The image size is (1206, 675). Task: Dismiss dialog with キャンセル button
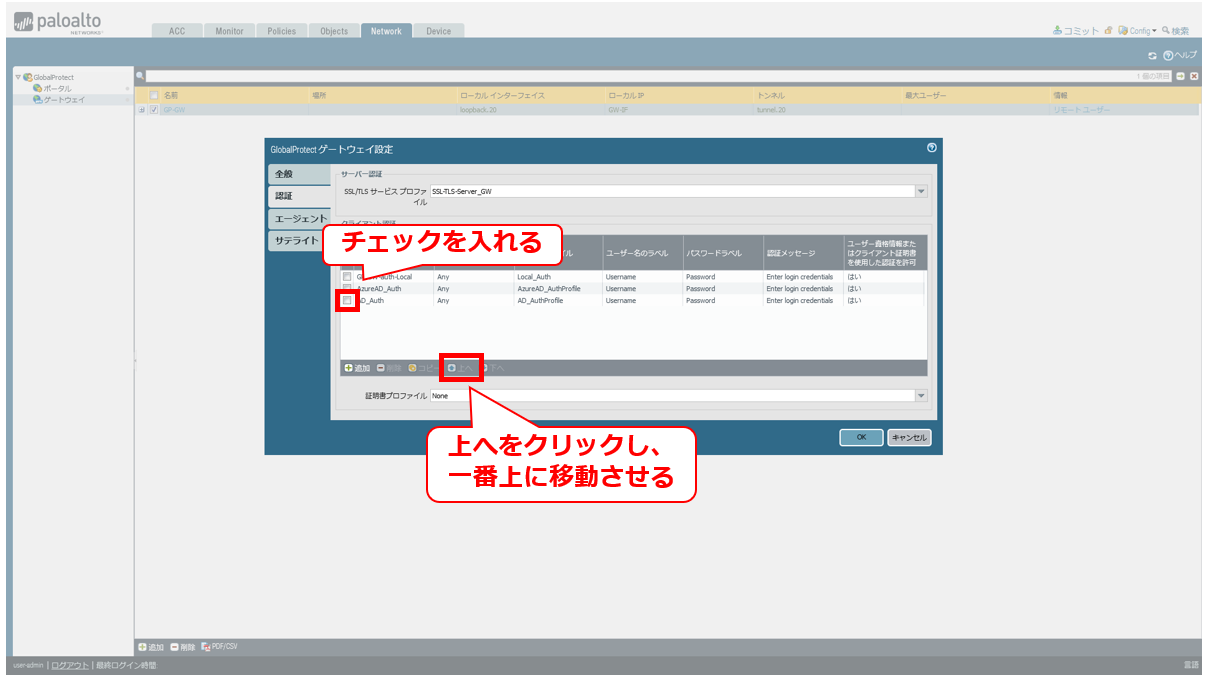pos(909,437)
